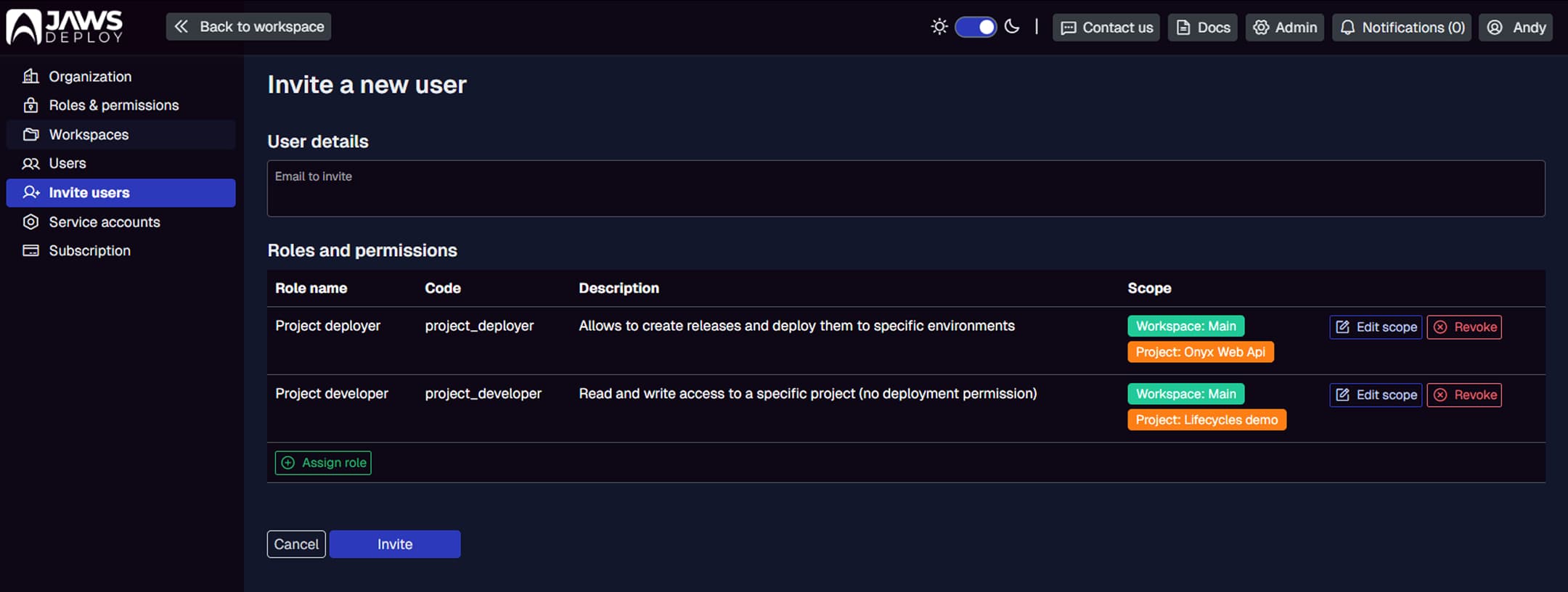Open Subscription in the sidebar
Screen dimensions: 1568x592
121,250
